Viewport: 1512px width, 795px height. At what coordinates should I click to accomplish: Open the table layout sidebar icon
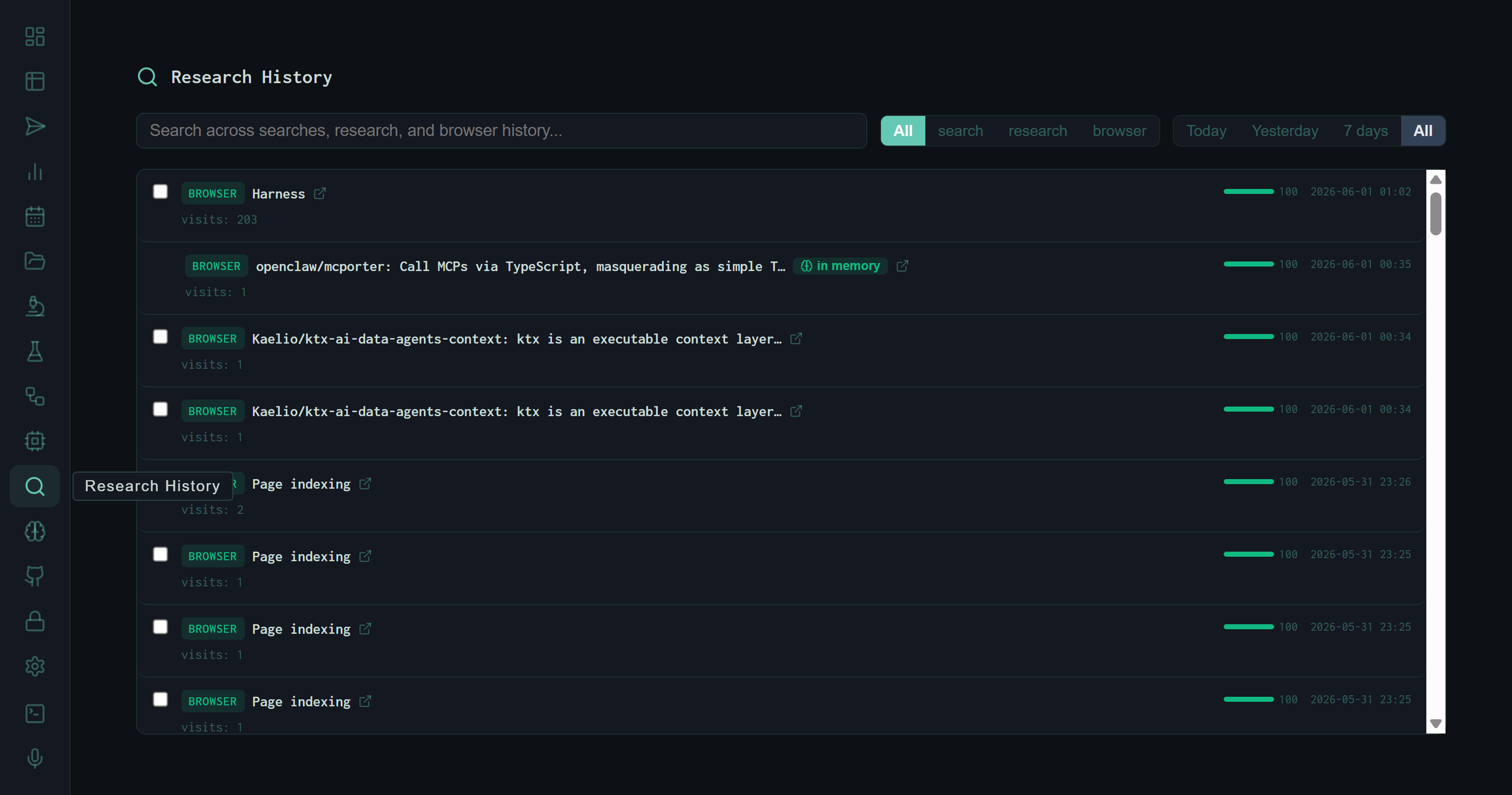coord(35,82)
